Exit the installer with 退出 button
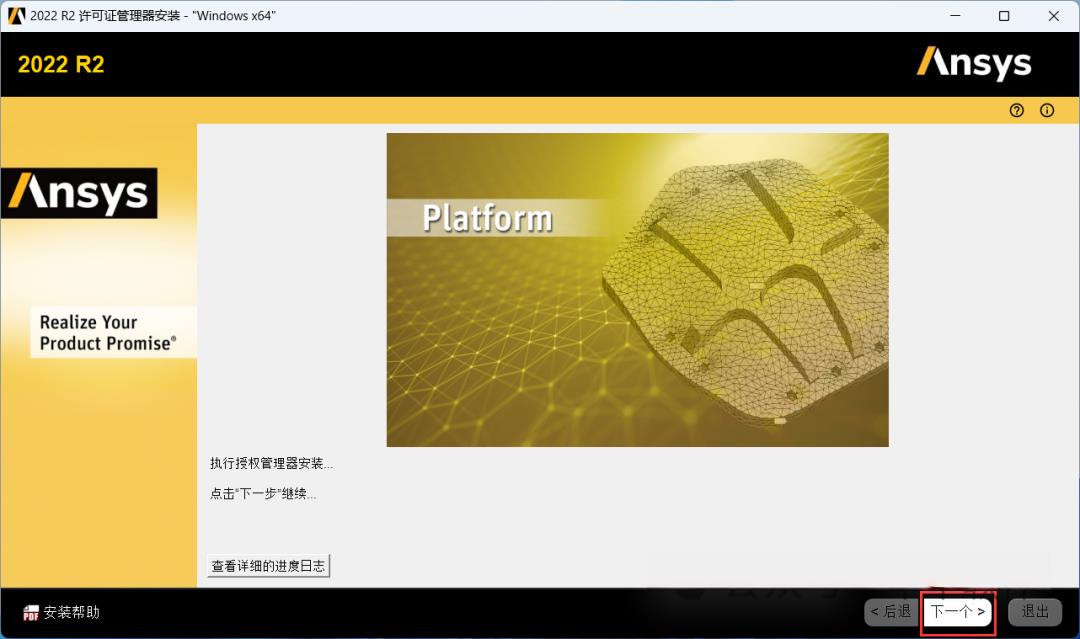This screenshot has width=1080, height=639. pyautogui.click(x=1035, y=611)
